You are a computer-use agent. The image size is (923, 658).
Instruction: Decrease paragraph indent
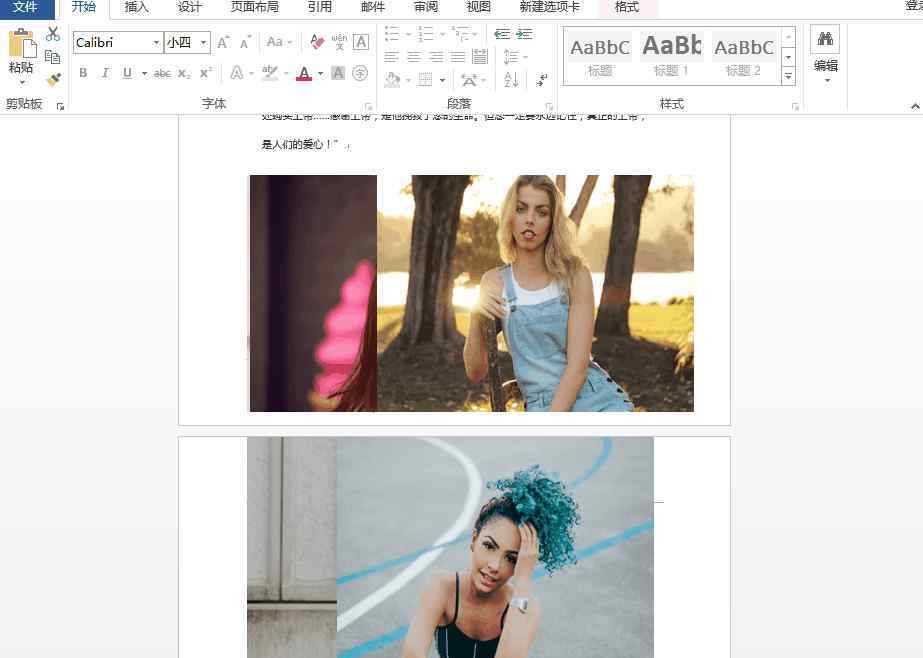click(x=502, y=34)
